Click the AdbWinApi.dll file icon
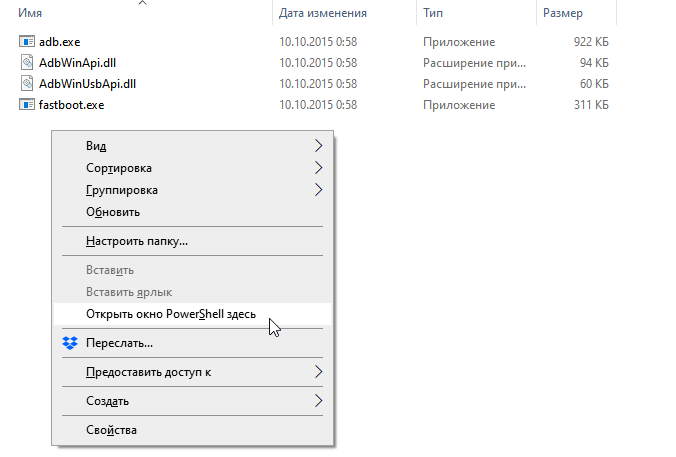The image size is (676, 457). (x=27, y=62)
